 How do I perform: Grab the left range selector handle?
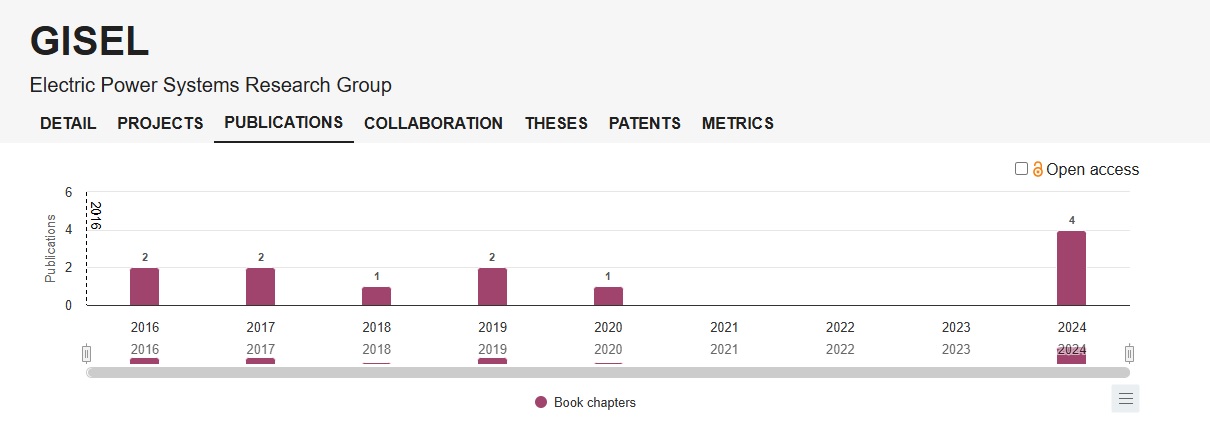[87, 353]
